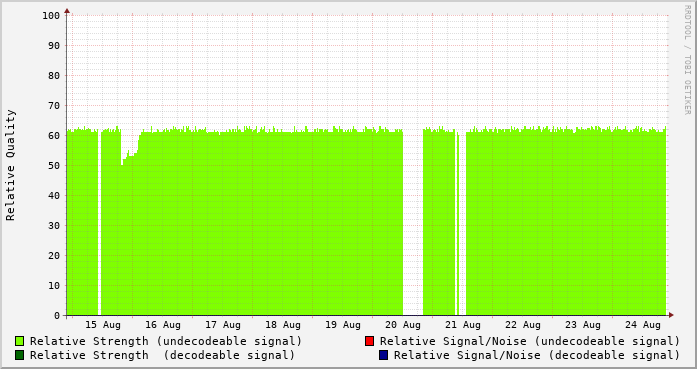Image resolution: width=697 pixels, height=369 pixels.
Task: Select the 'Relative Strength (undecodeable signal)' legend text
Action: (x=166, y=341)
